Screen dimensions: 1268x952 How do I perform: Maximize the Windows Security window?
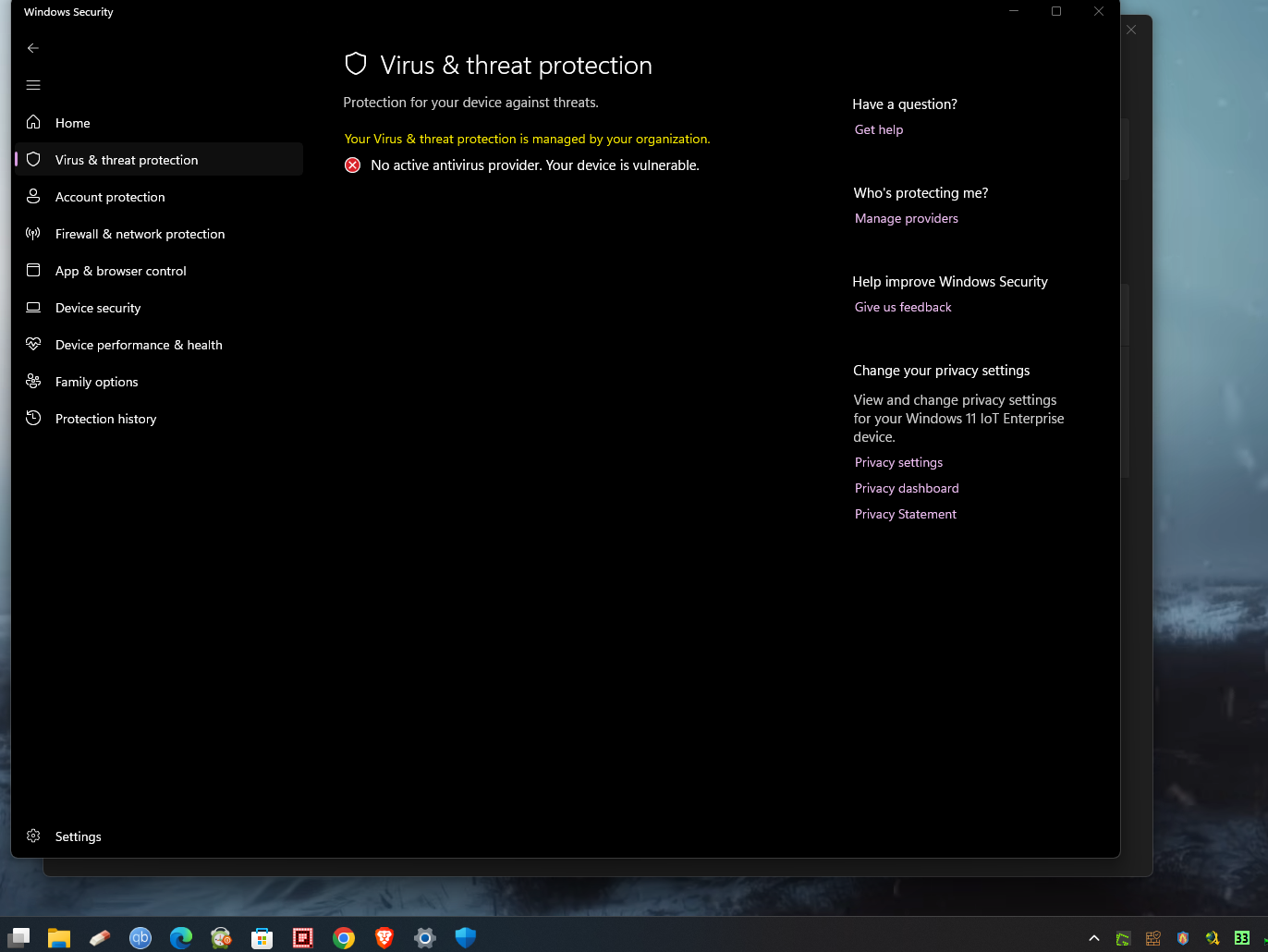(x=1056, y=11)
